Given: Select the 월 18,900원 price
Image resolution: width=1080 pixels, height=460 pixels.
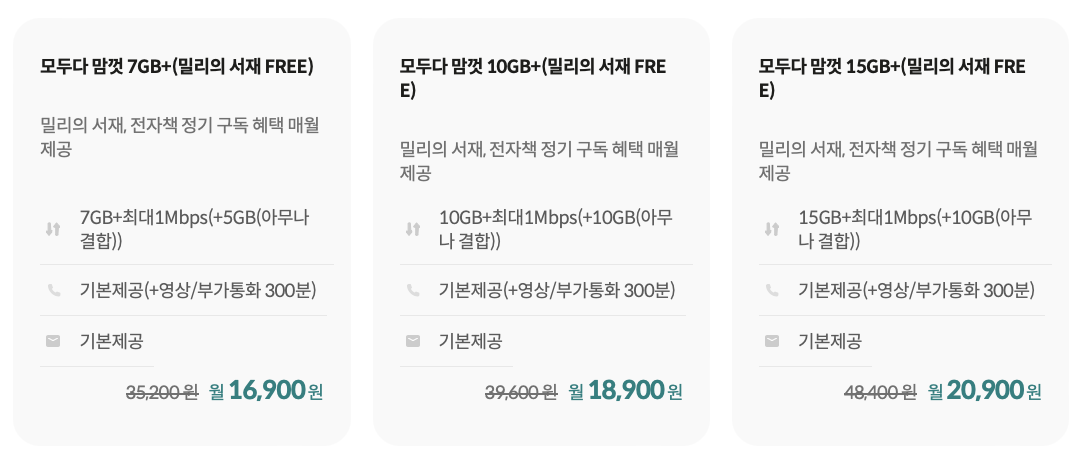Looking at the screenshot, I should [625, 391].
